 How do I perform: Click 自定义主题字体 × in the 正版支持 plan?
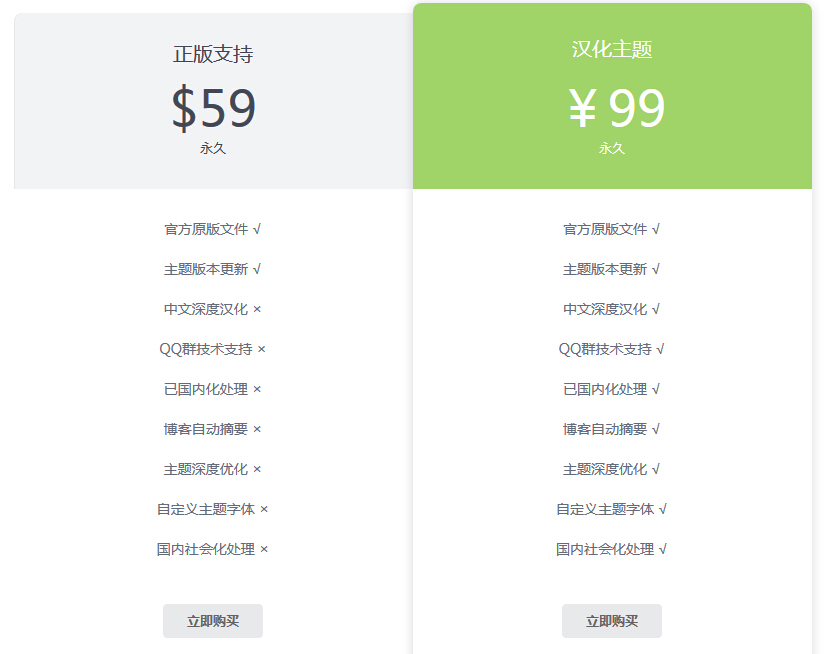(213, 509)
